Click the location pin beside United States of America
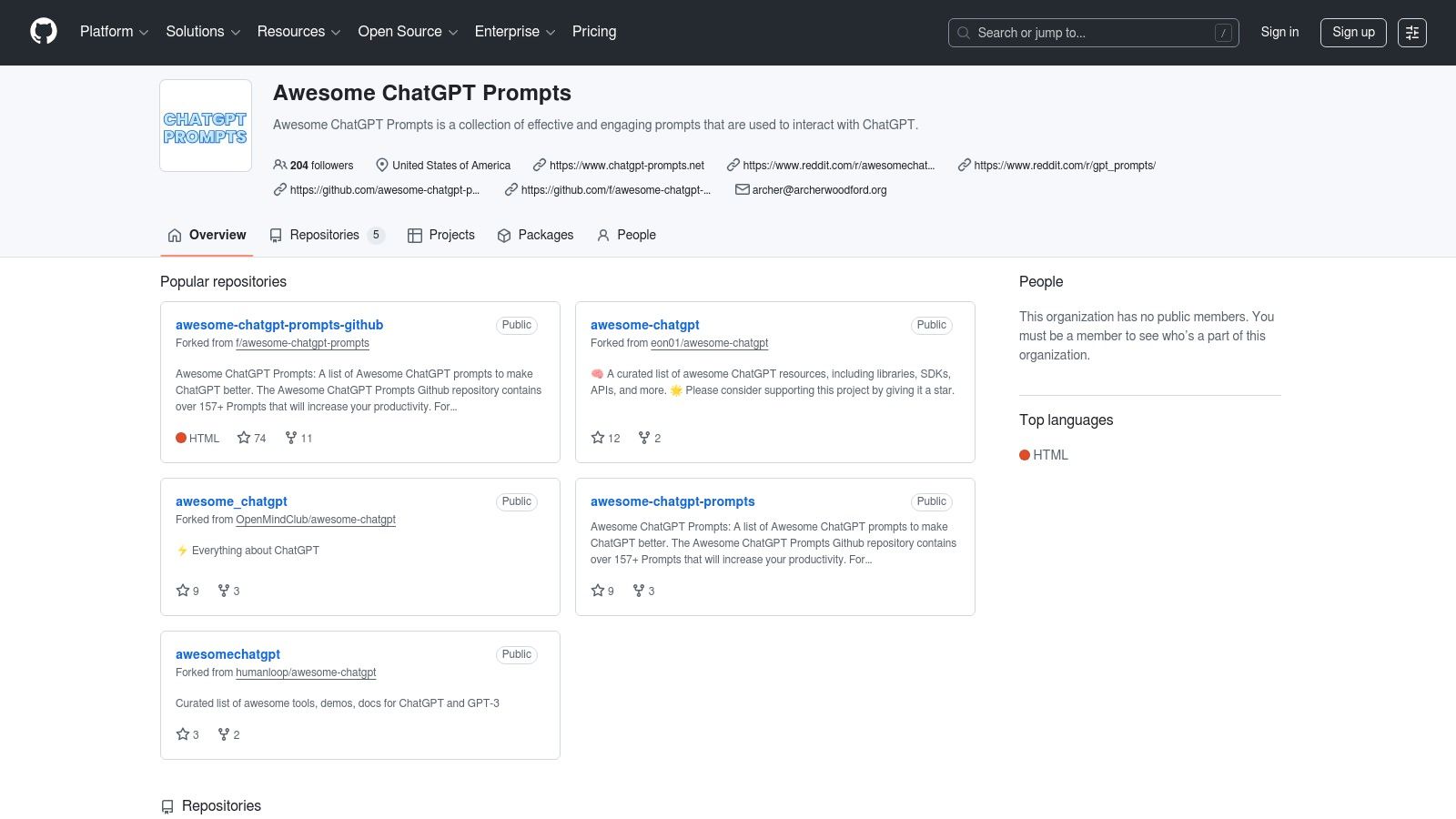 tap(381, 165)
